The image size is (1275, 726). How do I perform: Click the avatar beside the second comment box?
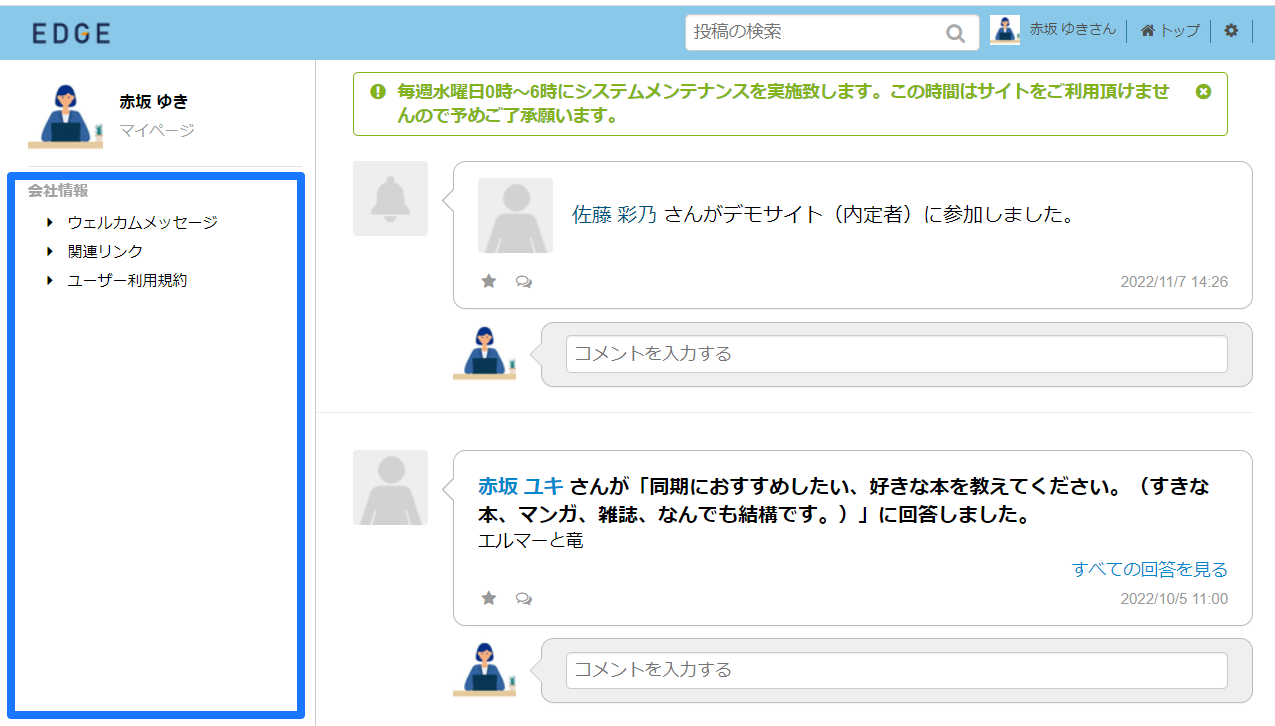click(x=485, y=669)
